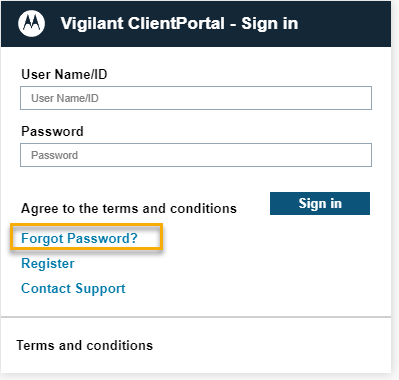
Task: Open the Contact Support link
Action: 73,288
